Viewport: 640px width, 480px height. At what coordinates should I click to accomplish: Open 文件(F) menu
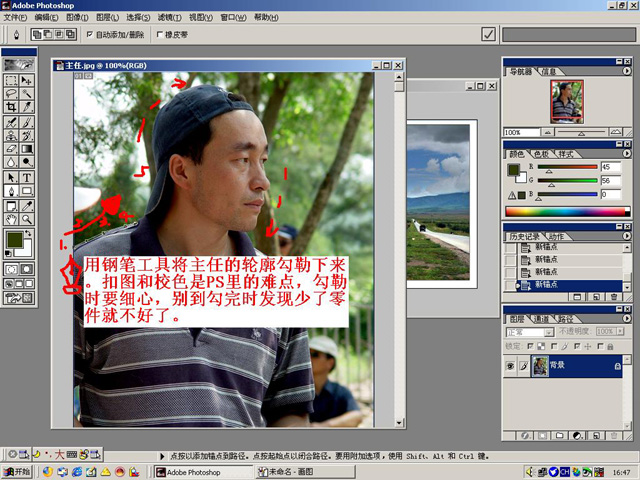15,18
